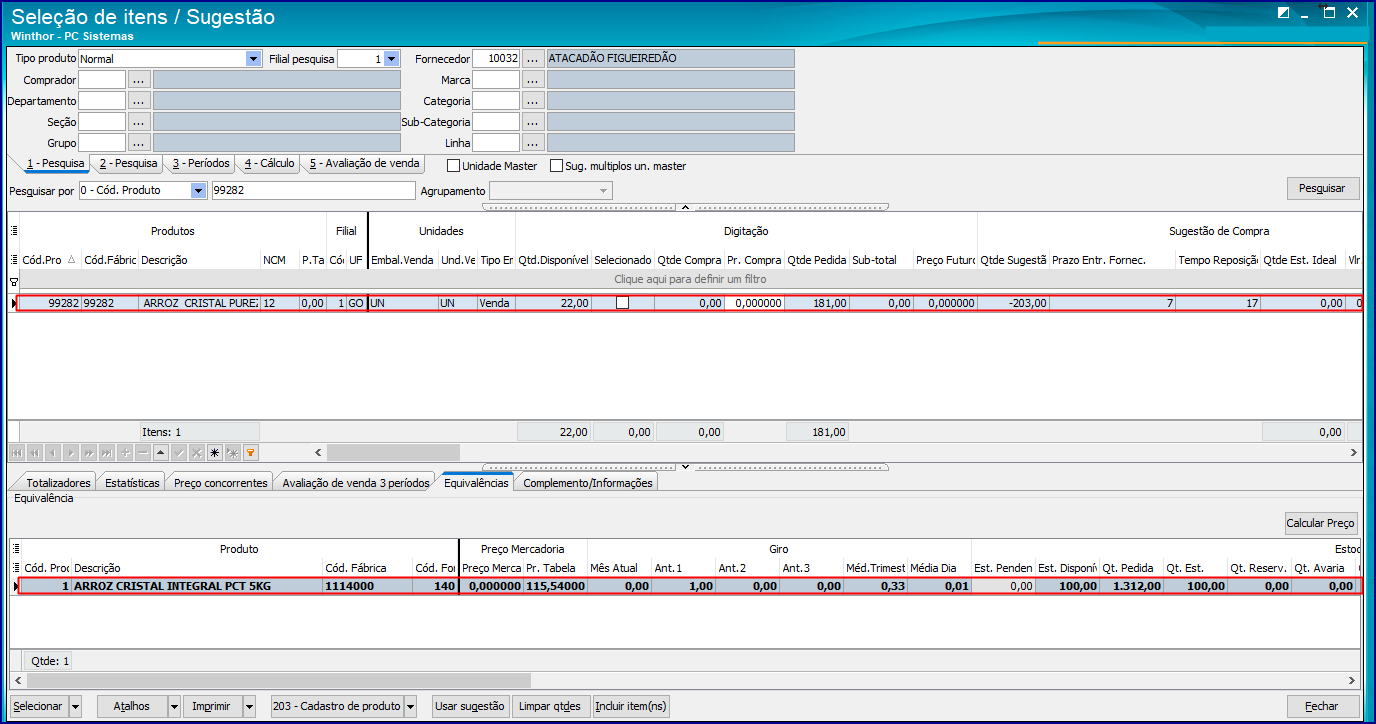Jump to last record navigator icon
The image size is (1376, 724).
pos(107,453)
